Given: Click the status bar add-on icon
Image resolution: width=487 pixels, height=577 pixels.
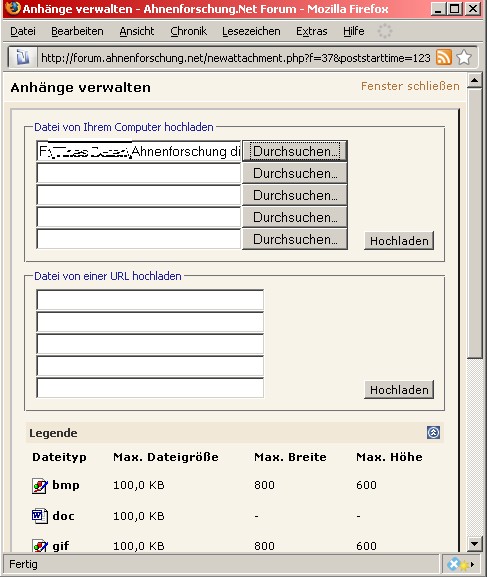Looking at the screenshot, I should point(459,564).
